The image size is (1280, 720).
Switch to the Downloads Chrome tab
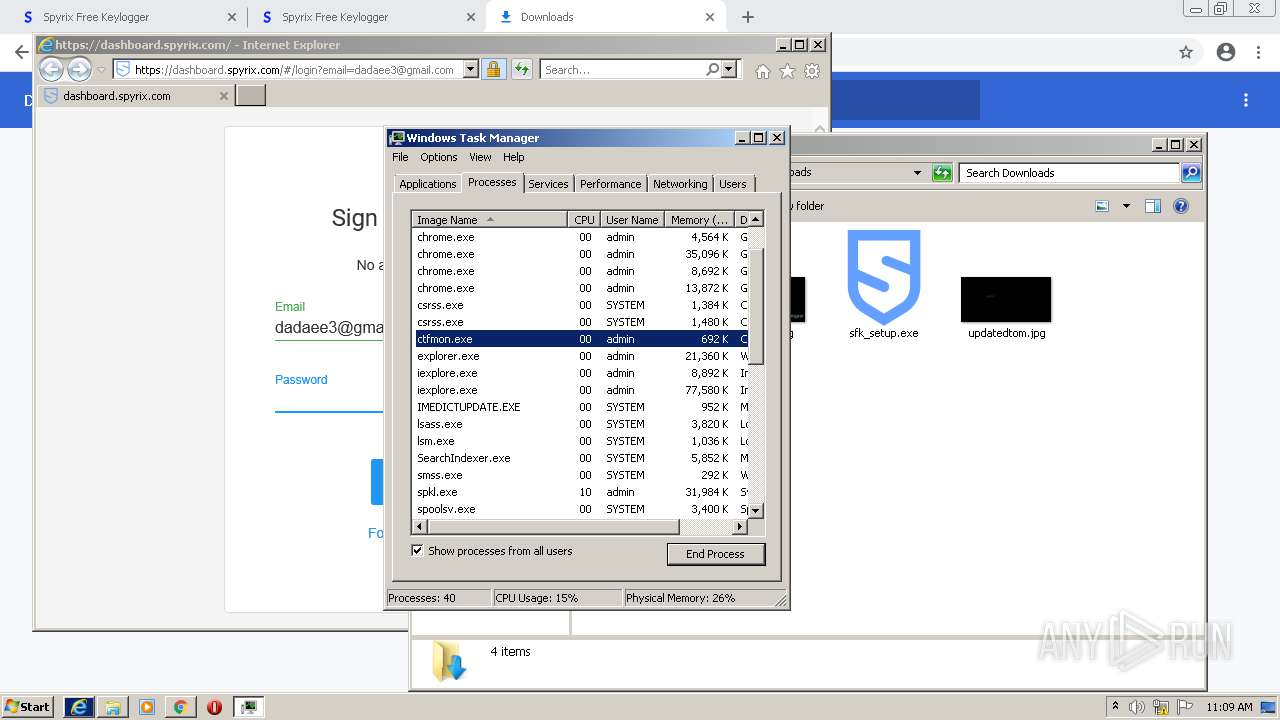click(607, 17)
